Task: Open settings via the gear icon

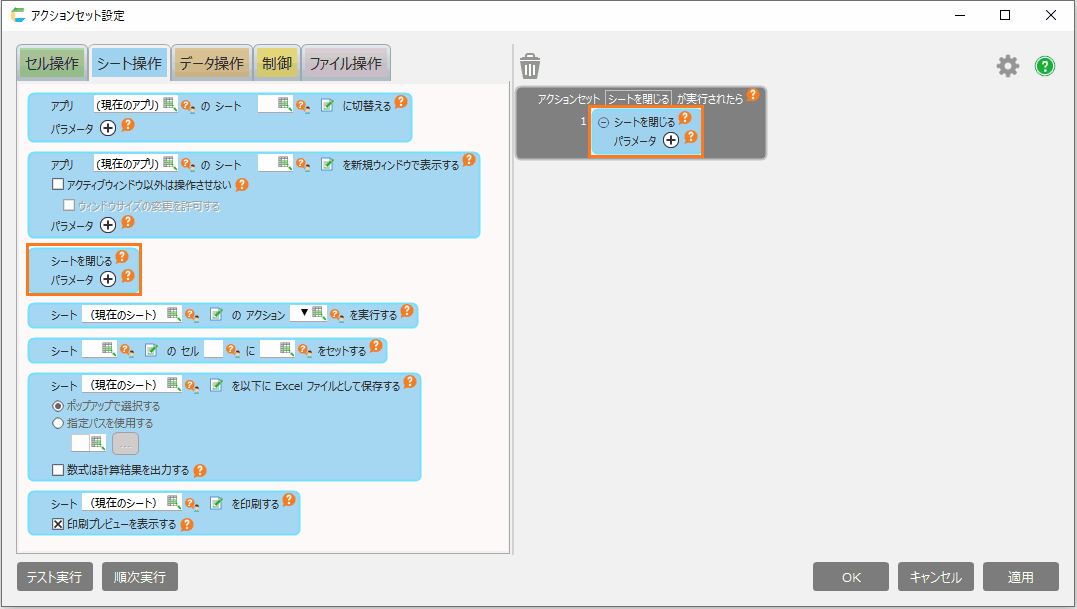Action: click(1007, 66)
